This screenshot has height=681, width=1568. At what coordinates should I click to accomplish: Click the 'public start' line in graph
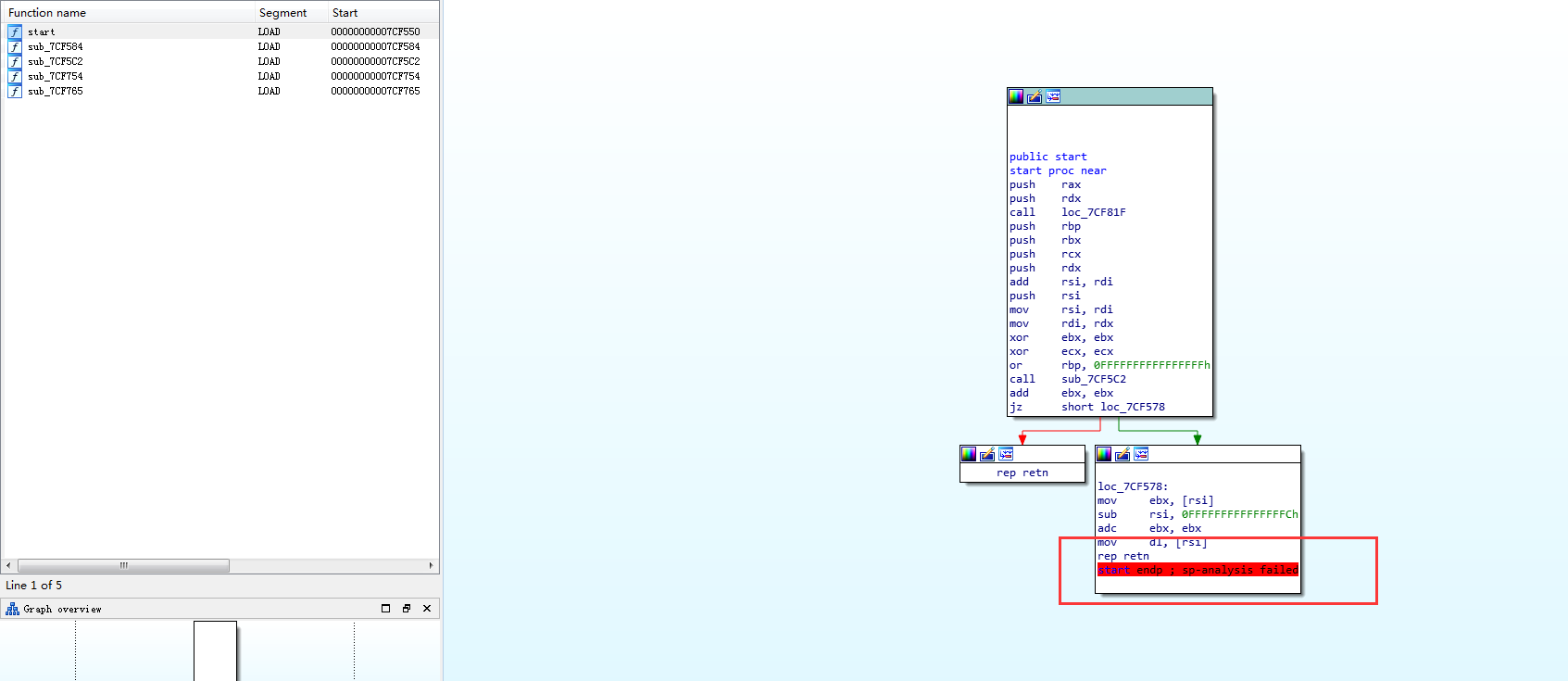(1048, 157)
